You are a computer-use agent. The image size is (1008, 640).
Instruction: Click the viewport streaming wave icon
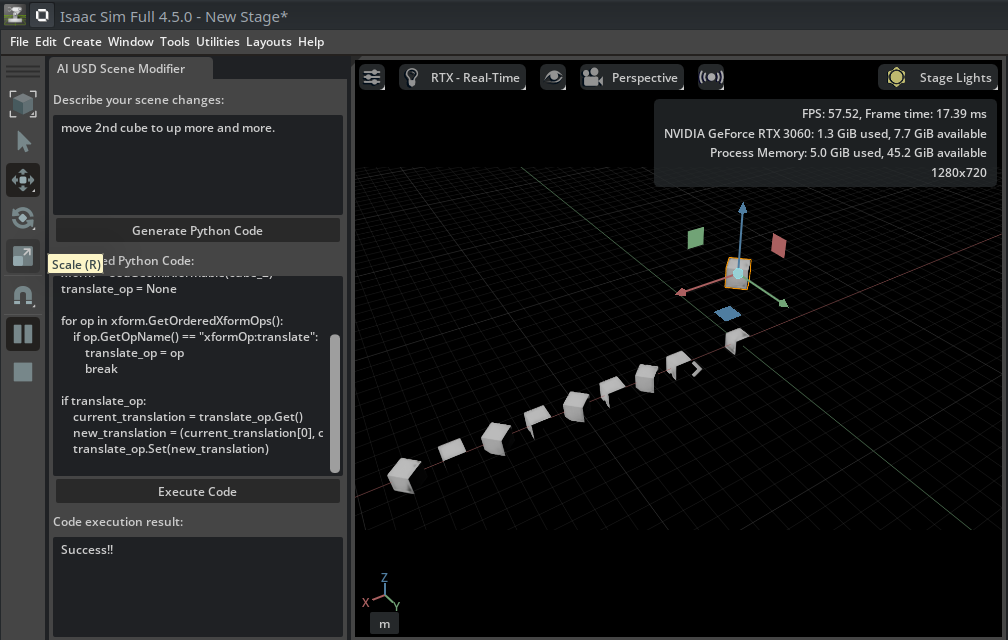(x=711, y=77)
